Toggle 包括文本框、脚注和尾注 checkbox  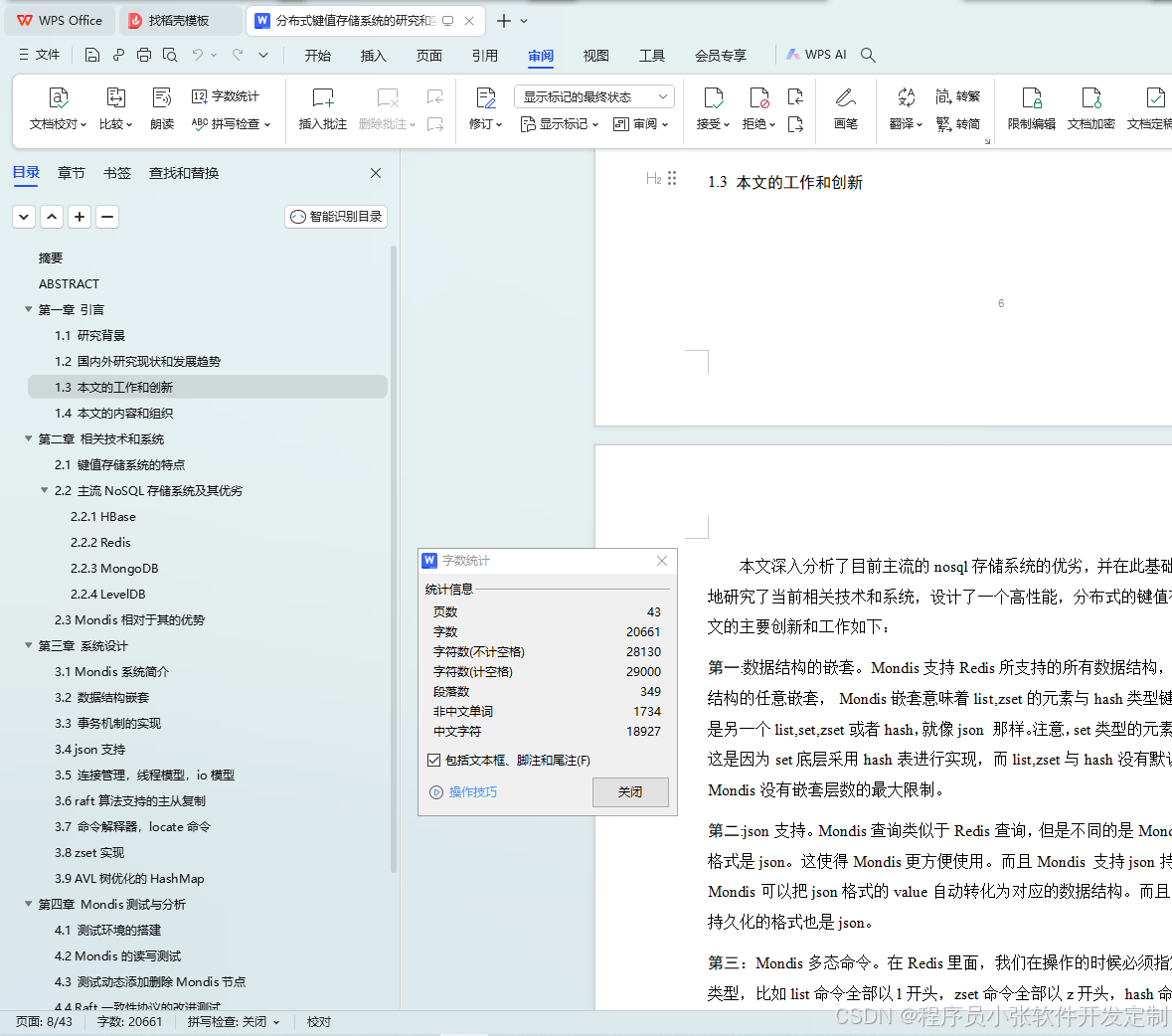point(433,761)
